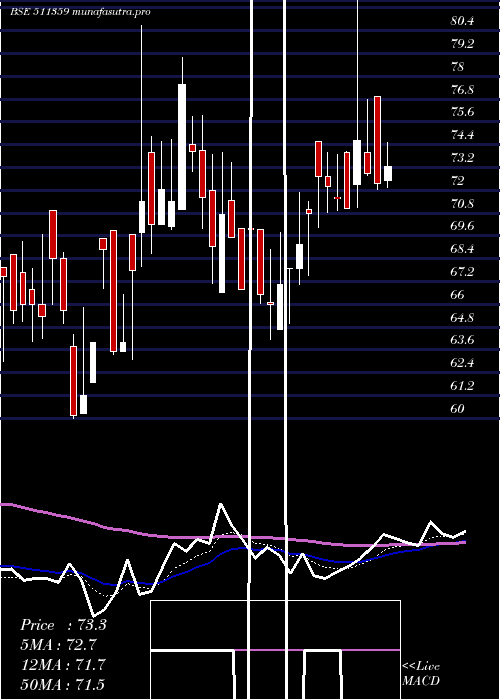Click the red candle that bottoms near 60
This screenshot has width=500, height=700.
tap(73, 381)
